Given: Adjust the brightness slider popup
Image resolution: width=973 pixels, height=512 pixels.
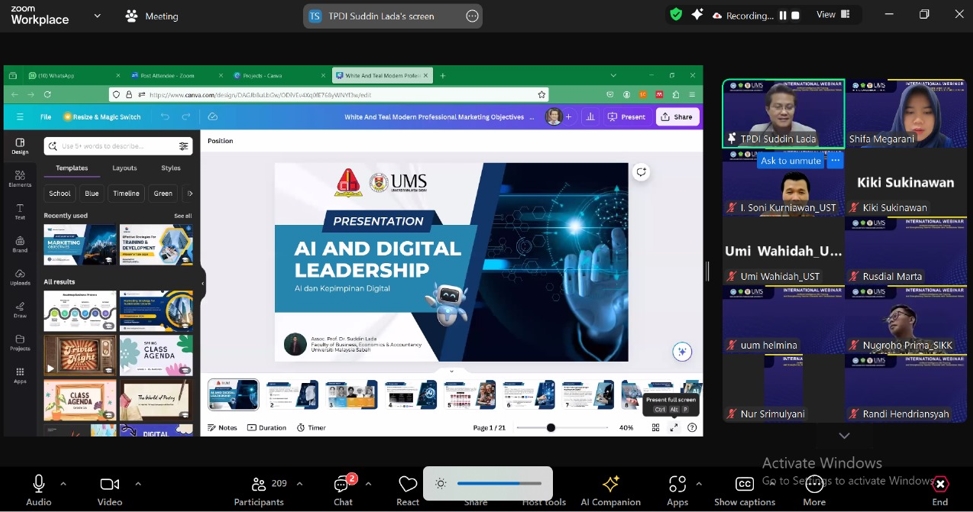Looking at the screenshot, I should pyautogui.click(x=499, y=483).
